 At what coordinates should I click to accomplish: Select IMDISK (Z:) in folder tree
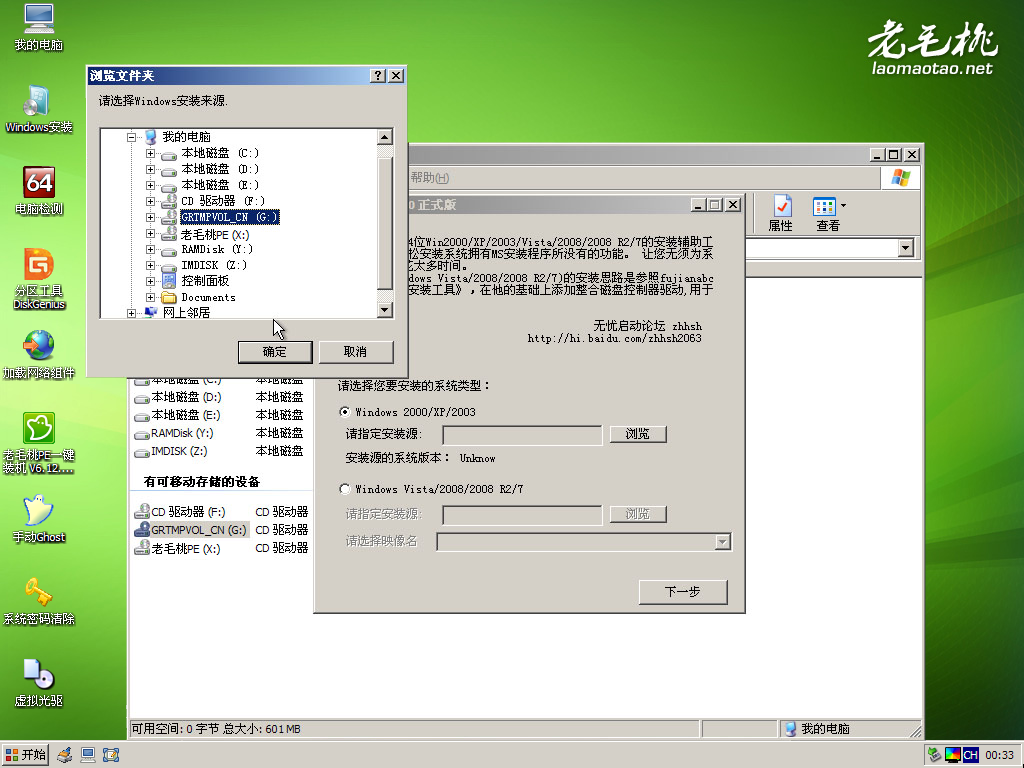tap(214, 265)
